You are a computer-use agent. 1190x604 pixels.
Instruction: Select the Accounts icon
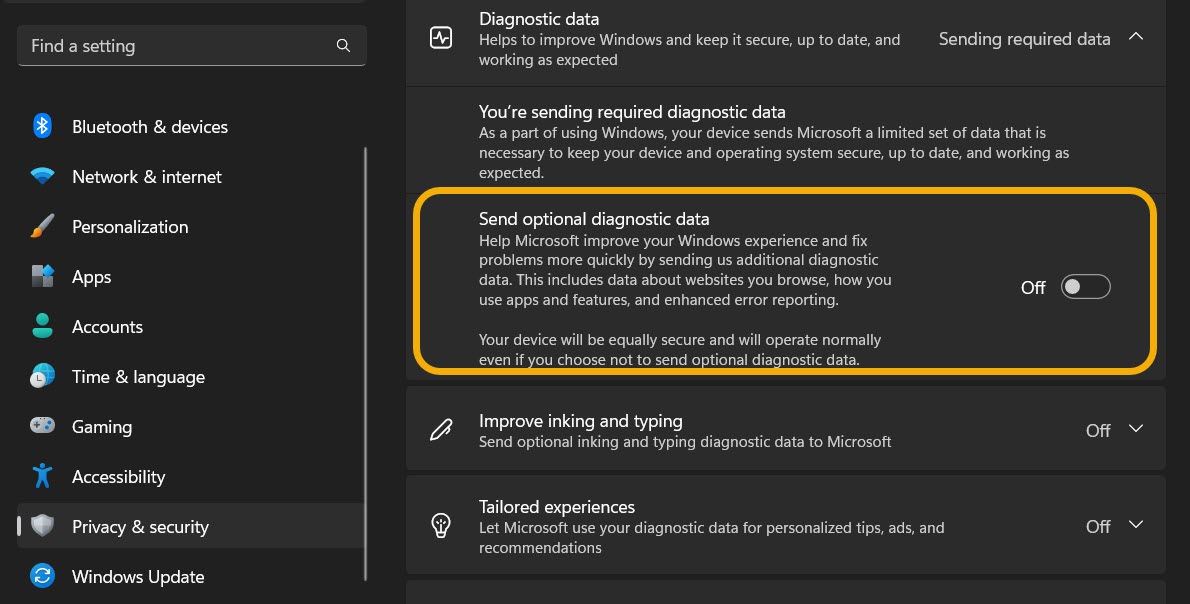(x=42, y=326)
